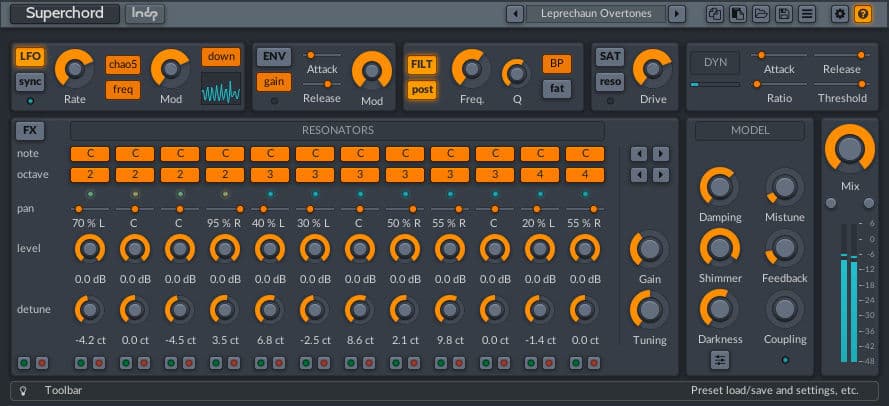Viewport: 889px width, 406px height.
Task: Toggle the filter fat option
Action: click(x=557, y=89)
